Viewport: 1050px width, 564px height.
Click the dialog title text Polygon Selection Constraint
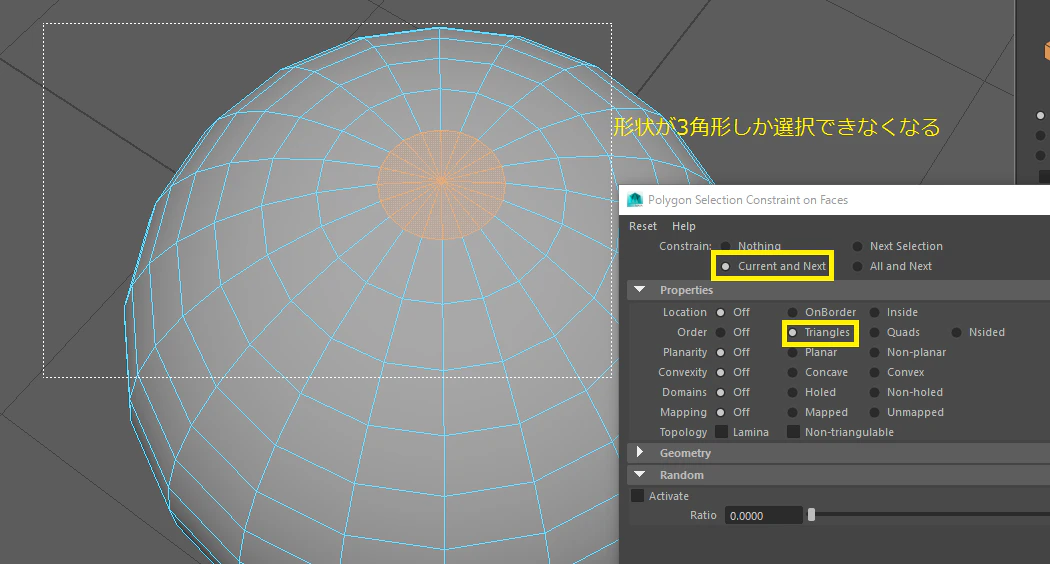pyautogui.click(x=747, y=200)
